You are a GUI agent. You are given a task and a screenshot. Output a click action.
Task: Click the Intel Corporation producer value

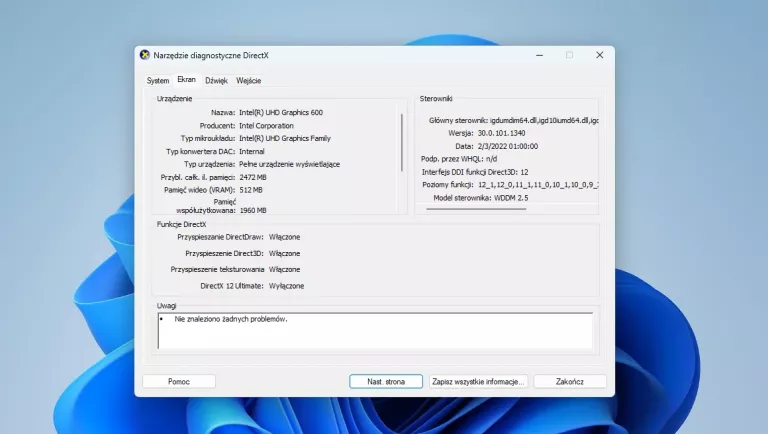266,126
